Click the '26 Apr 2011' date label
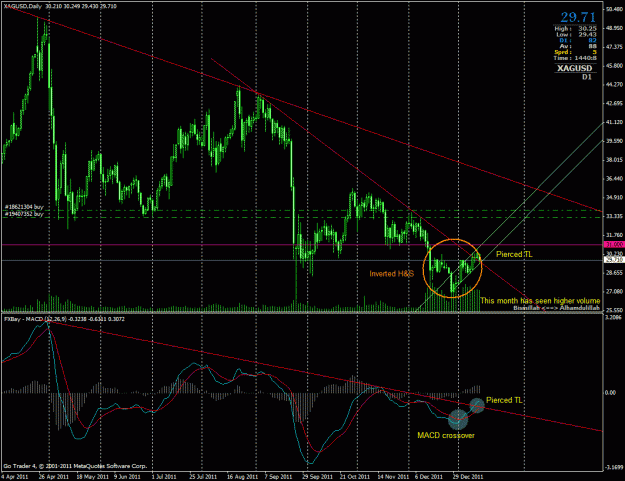This screenshot has width=625, height=481. (54, 477)
